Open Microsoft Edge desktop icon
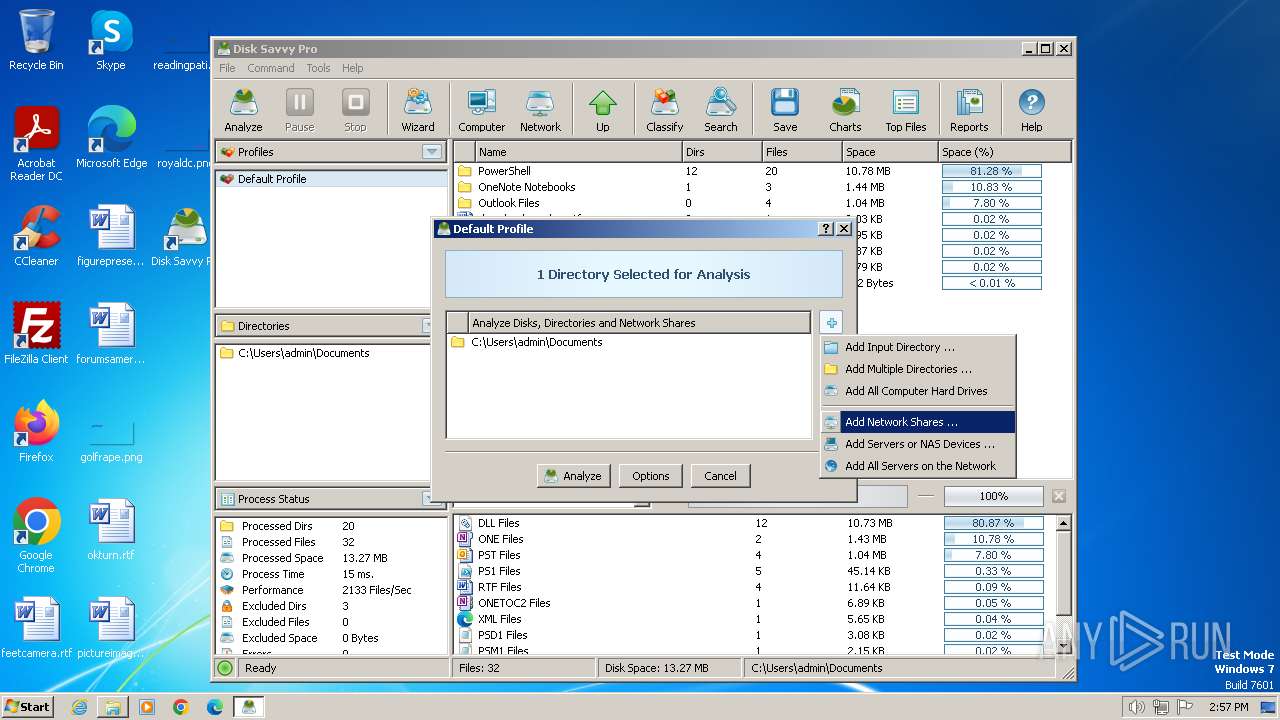1280x720 pixels. pos(111,137)
